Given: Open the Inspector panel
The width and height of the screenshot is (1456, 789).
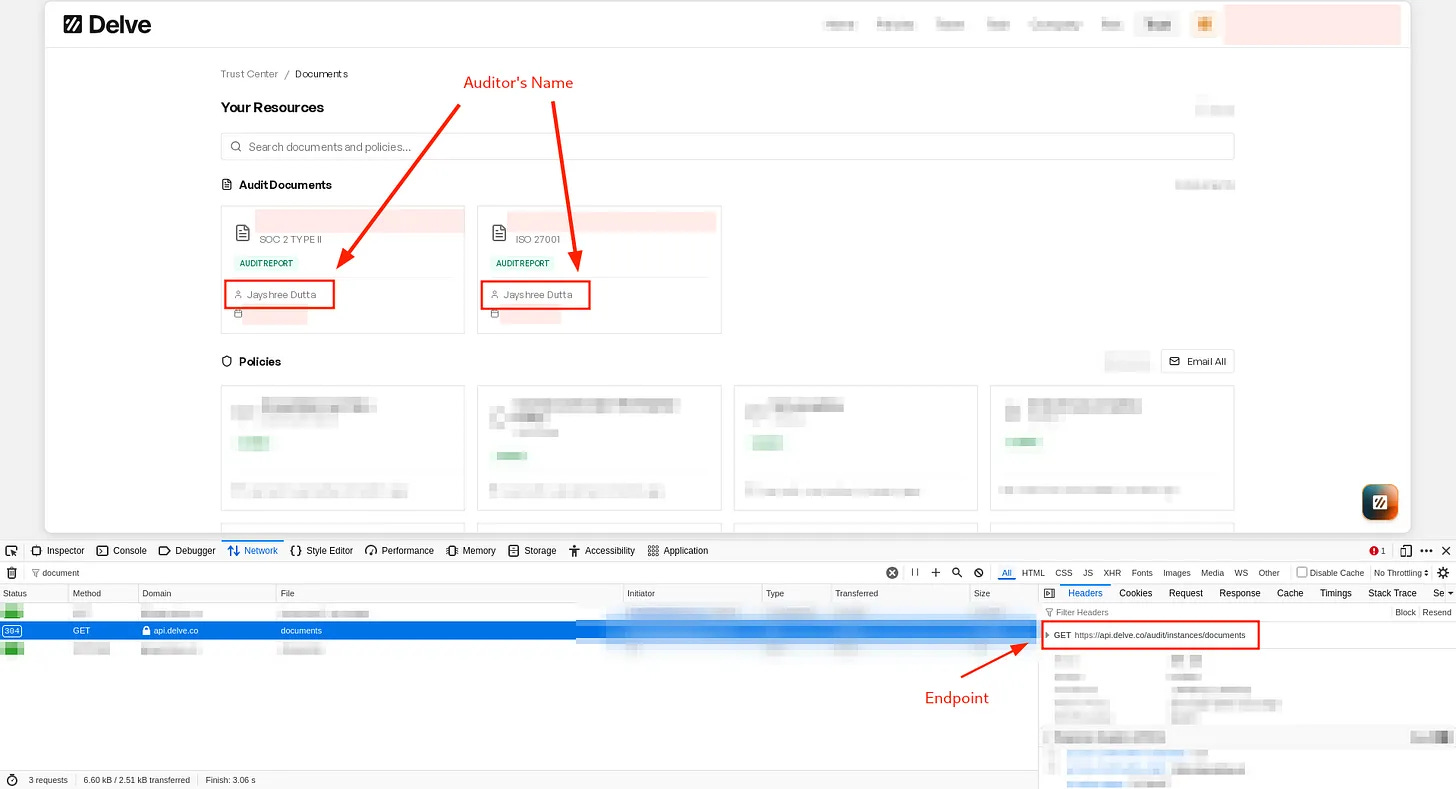Looking at the screenshot, I should [x=58, y=551].
